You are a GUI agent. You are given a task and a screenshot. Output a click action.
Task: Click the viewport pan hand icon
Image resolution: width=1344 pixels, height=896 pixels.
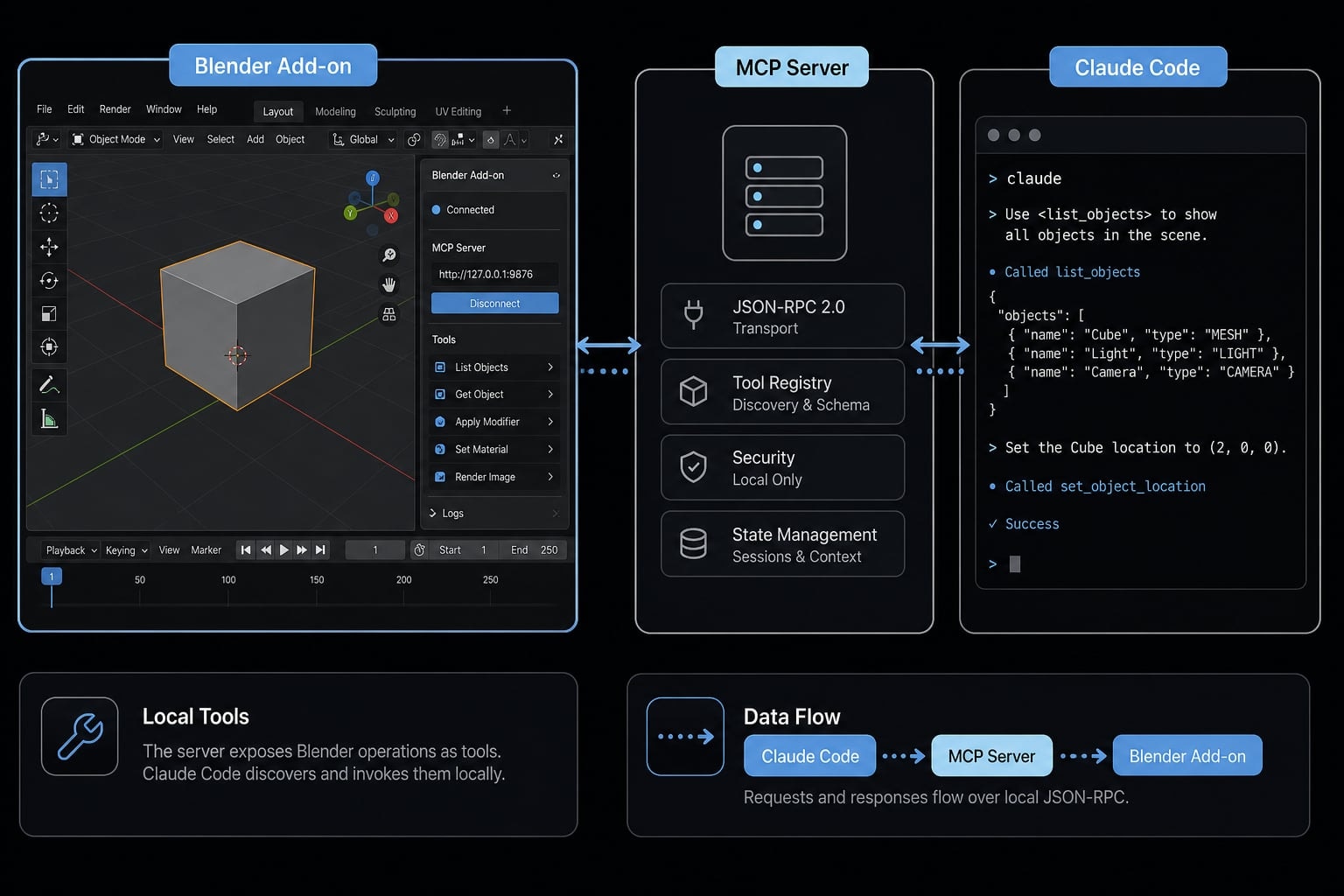click(x=389, y=284)
